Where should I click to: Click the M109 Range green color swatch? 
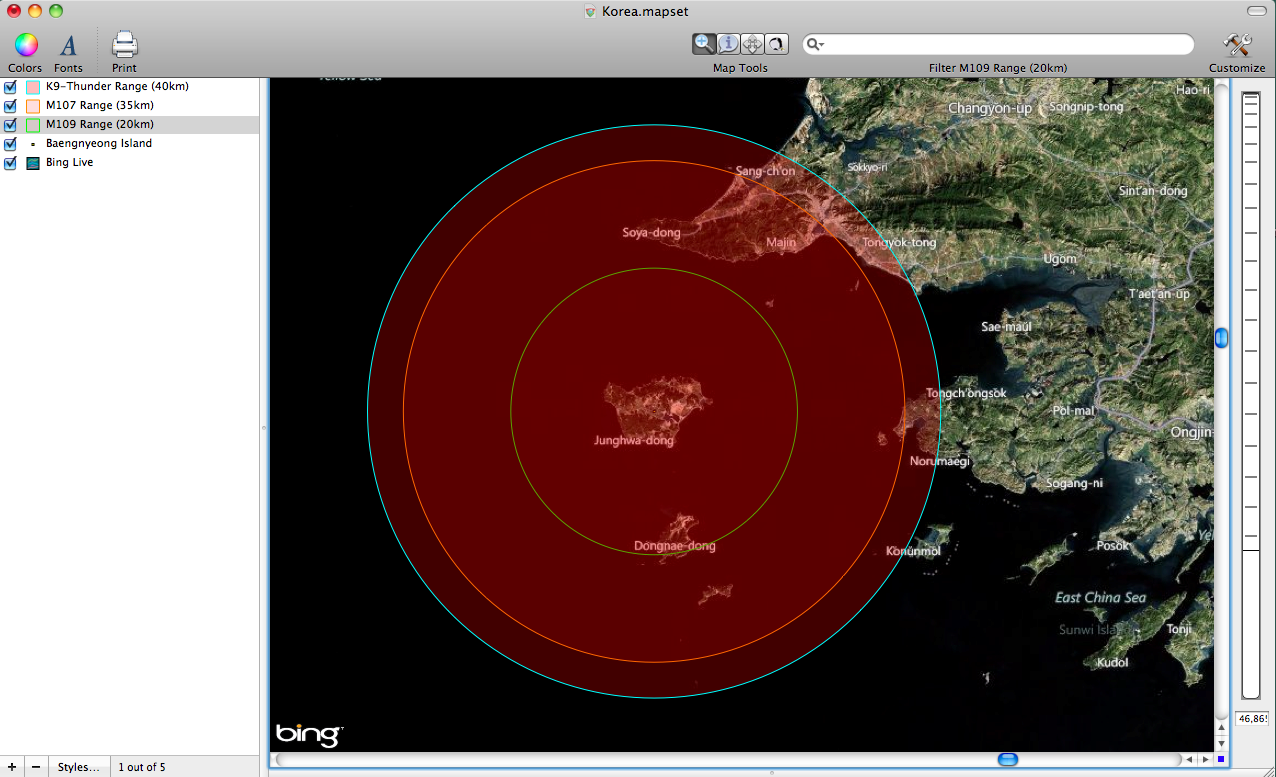[x=33, y=125]
